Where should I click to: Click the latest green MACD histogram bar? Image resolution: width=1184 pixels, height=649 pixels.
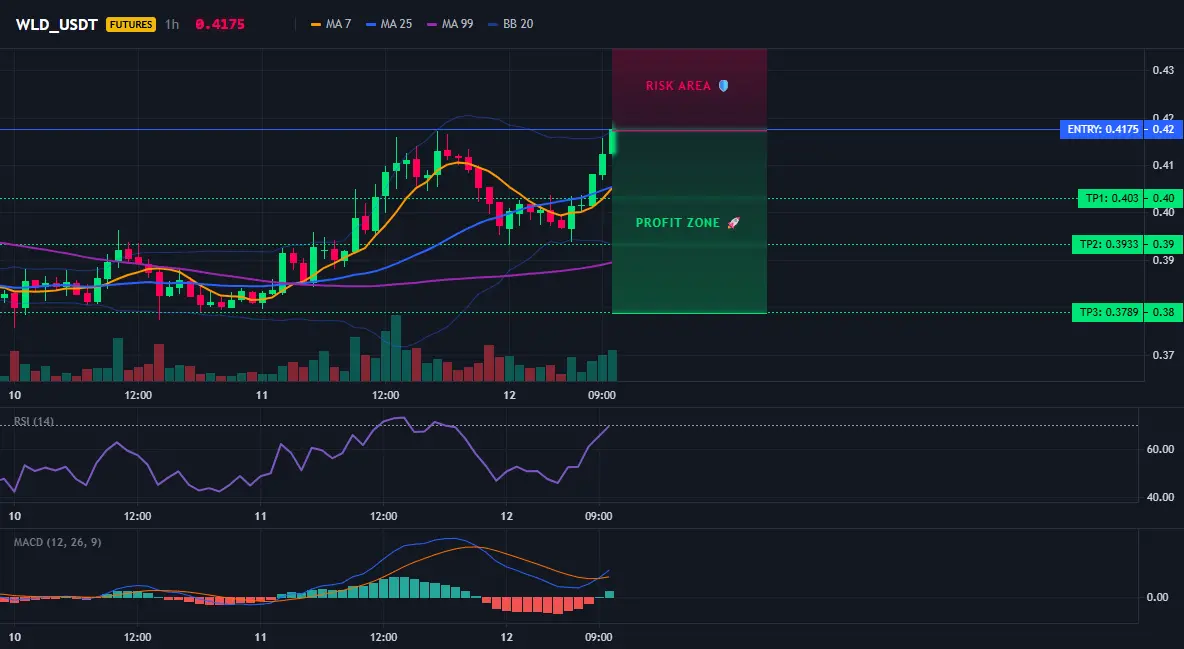[x=609, y=595]
